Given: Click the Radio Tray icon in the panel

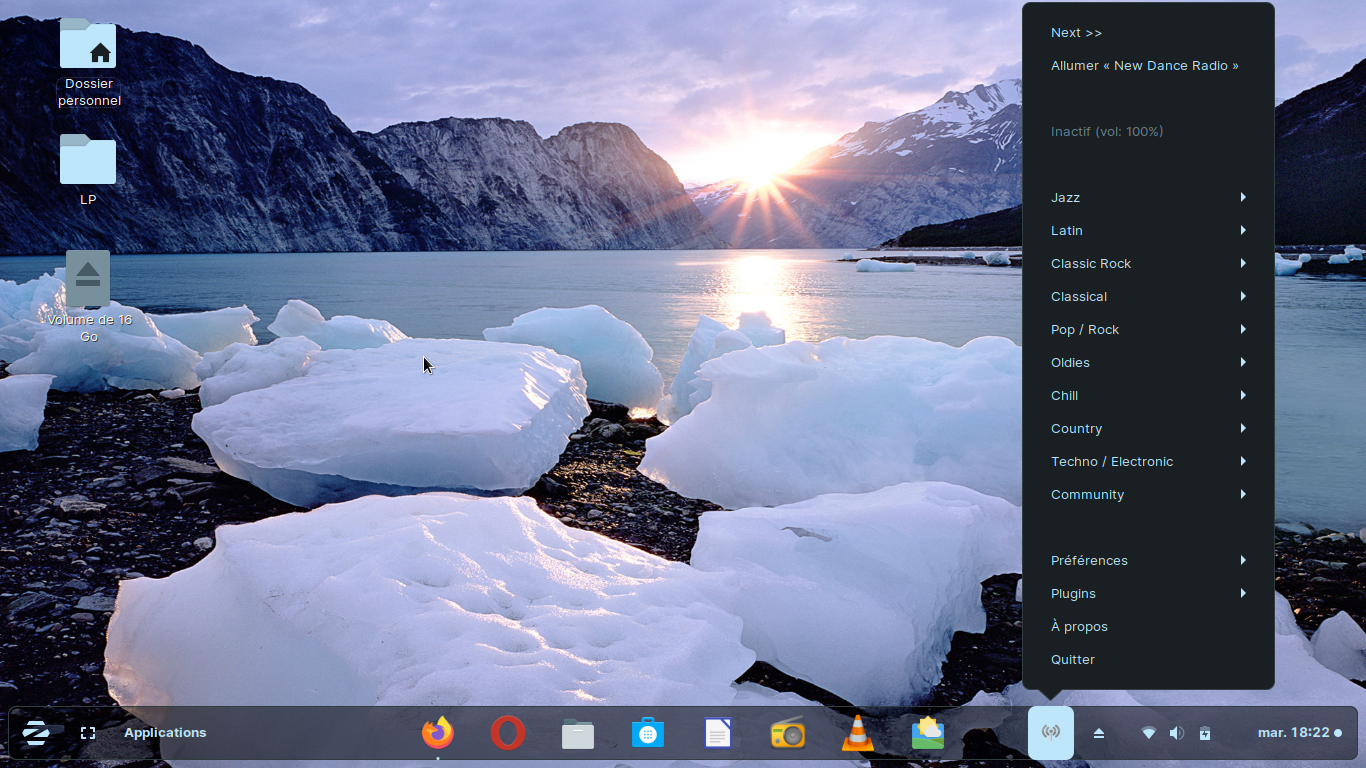Looking at the screenshot, I should coord(1050,733).
